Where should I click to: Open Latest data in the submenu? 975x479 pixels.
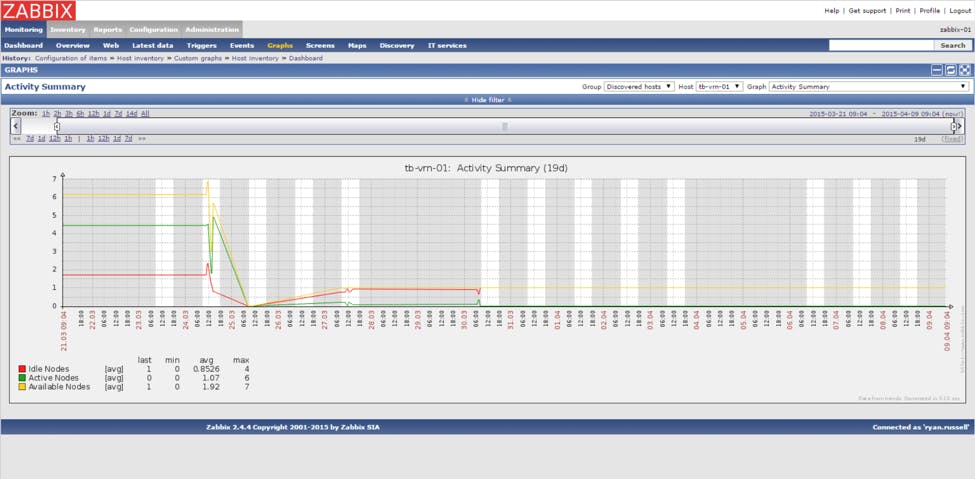point(152,45)
